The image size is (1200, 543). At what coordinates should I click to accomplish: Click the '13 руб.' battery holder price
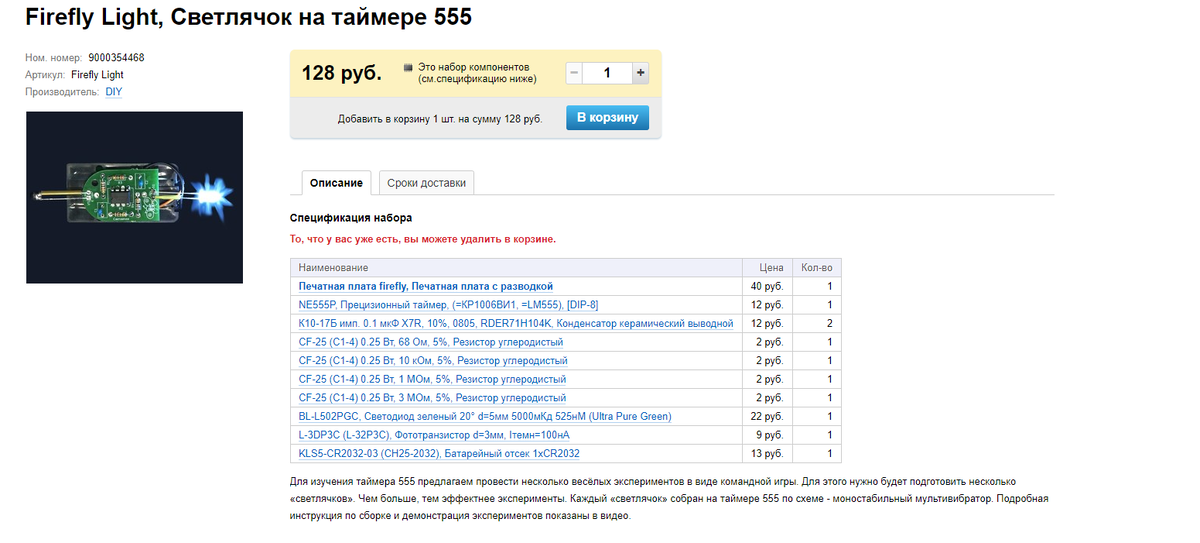[x=767, y=454]
